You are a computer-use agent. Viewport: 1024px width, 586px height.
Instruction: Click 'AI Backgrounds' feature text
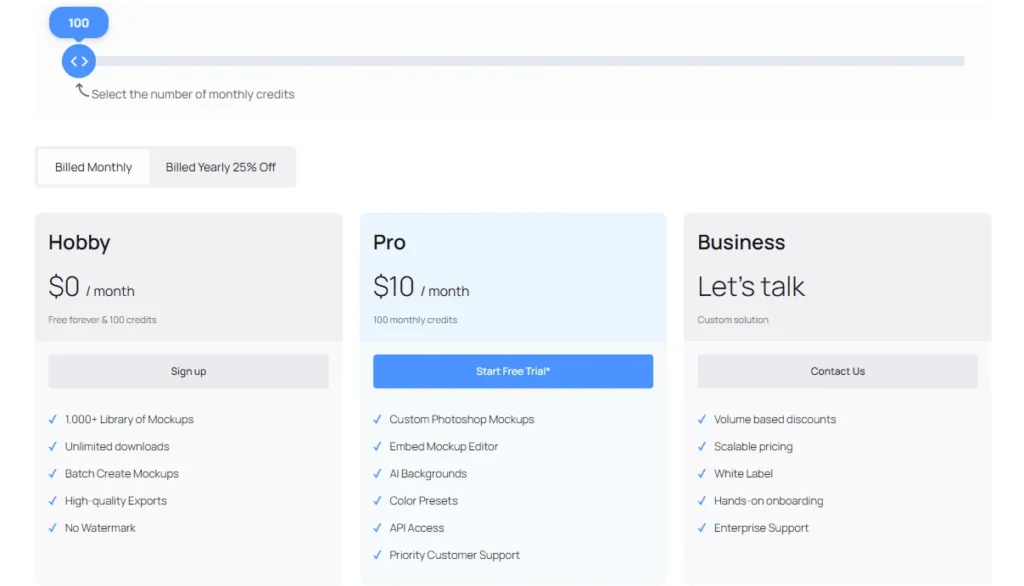[x=428, y=474]
